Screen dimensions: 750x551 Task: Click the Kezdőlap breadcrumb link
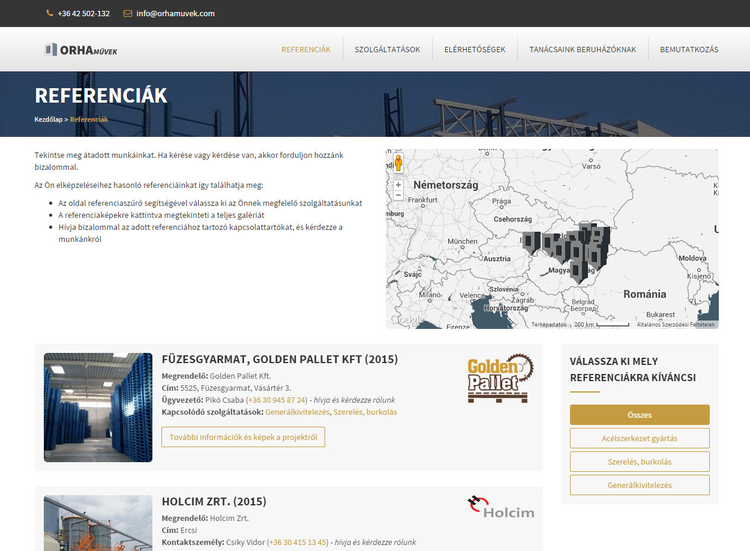coord(49,119)
